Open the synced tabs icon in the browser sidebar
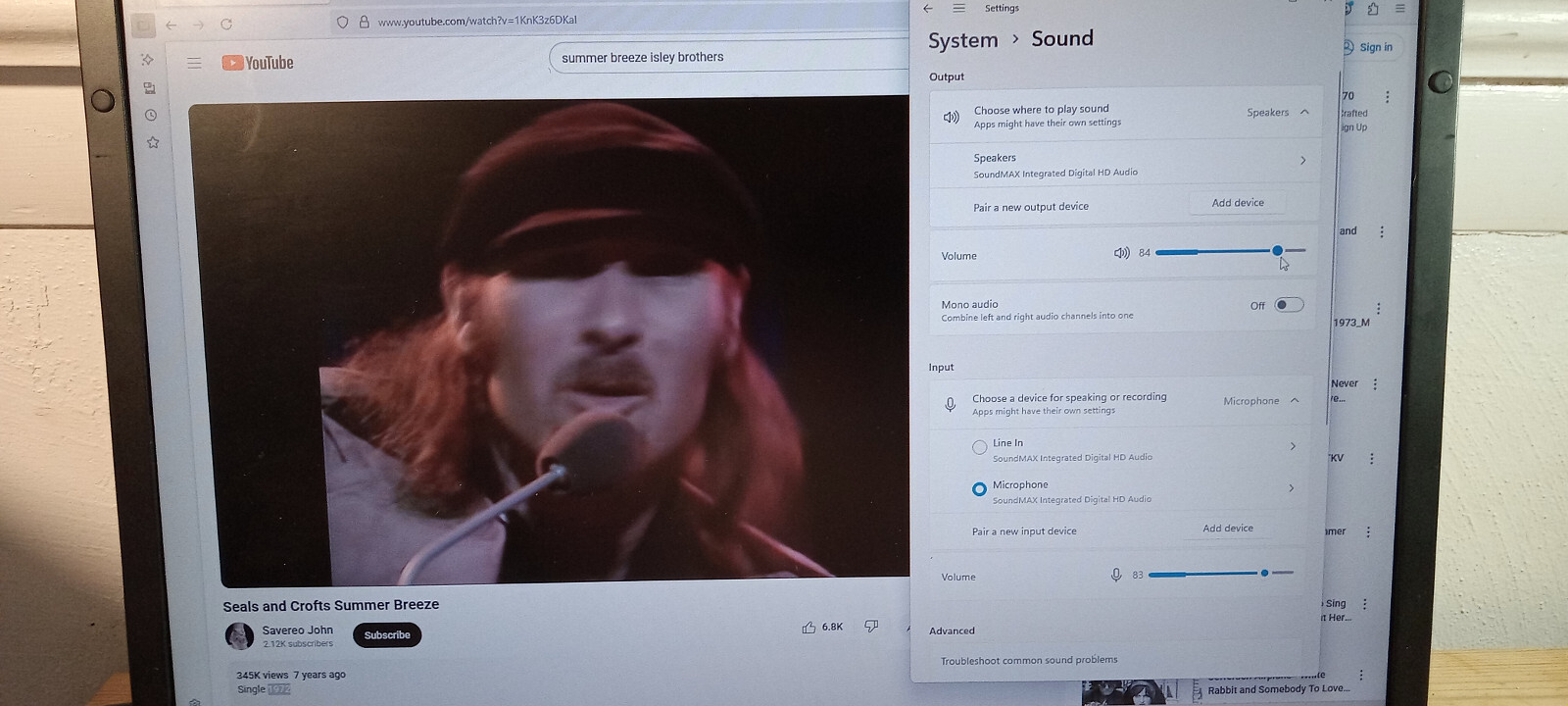Screen dimensions: 1568x706 (150, 88)
